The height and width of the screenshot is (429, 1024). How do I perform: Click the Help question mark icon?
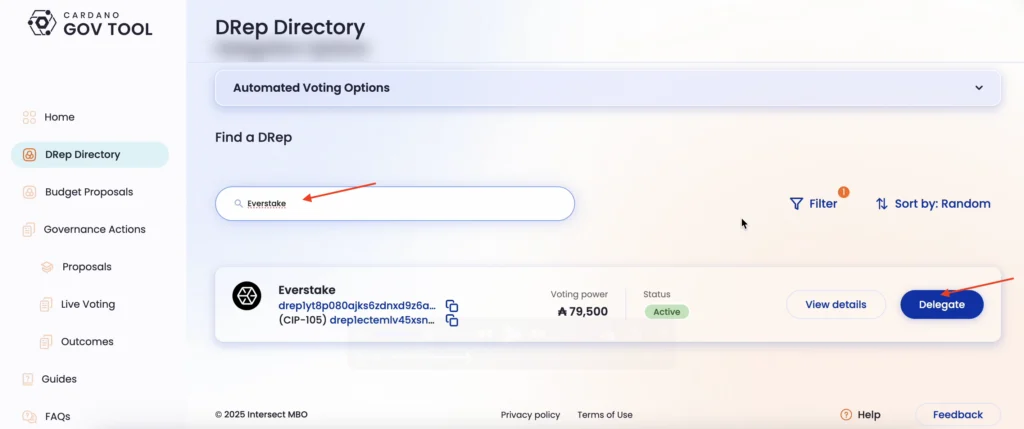click(846, 415)
